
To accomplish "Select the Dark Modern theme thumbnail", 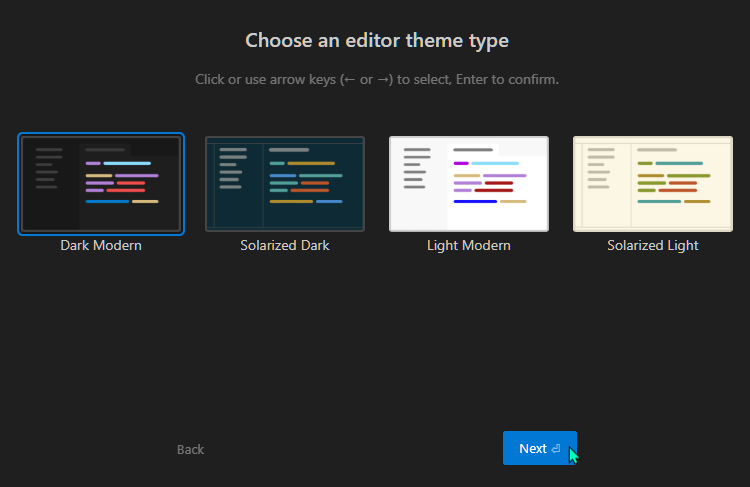I will point(101,184).
